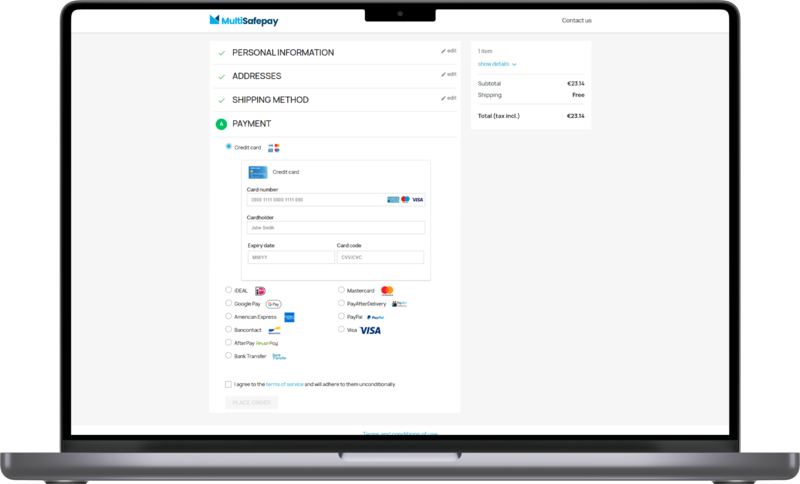Select the Visa payment option
The image size is (800, 484).
(x=341, y=329)
